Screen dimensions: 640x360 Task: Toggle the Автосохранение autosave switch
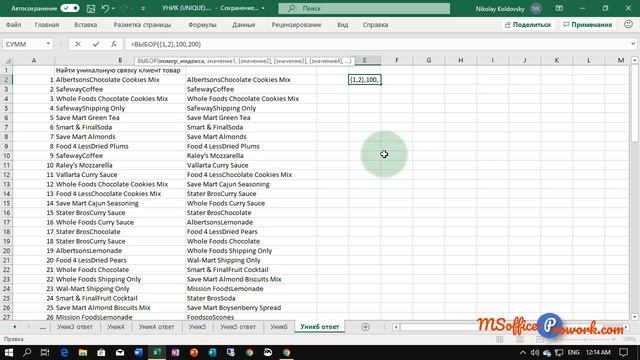point(70,8)
